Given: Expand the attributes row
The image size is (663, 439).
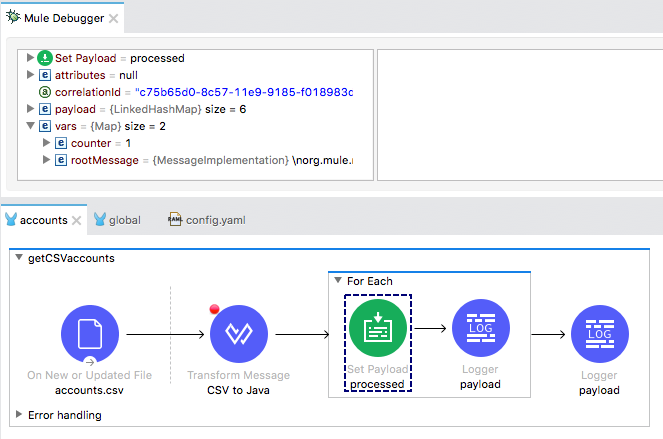Looking at the screenshot, I should pos(30,74).
